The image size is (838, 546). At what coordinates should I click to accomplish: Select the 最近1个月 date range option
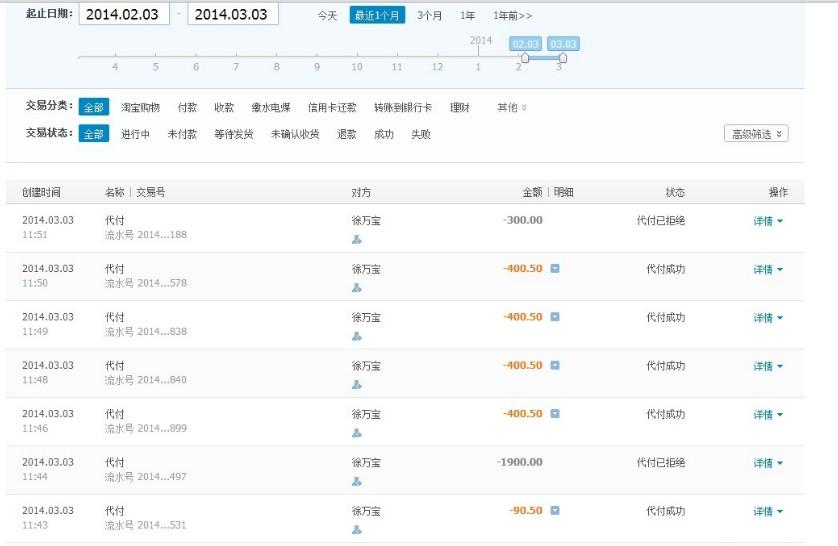(x=377, y=15)
